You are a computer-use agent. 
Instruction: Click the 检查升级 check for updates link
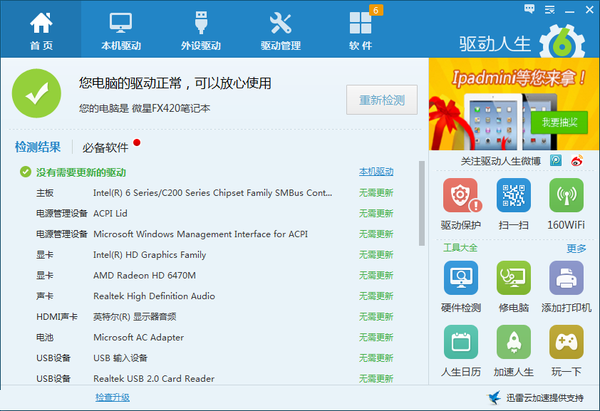(112, 398)
